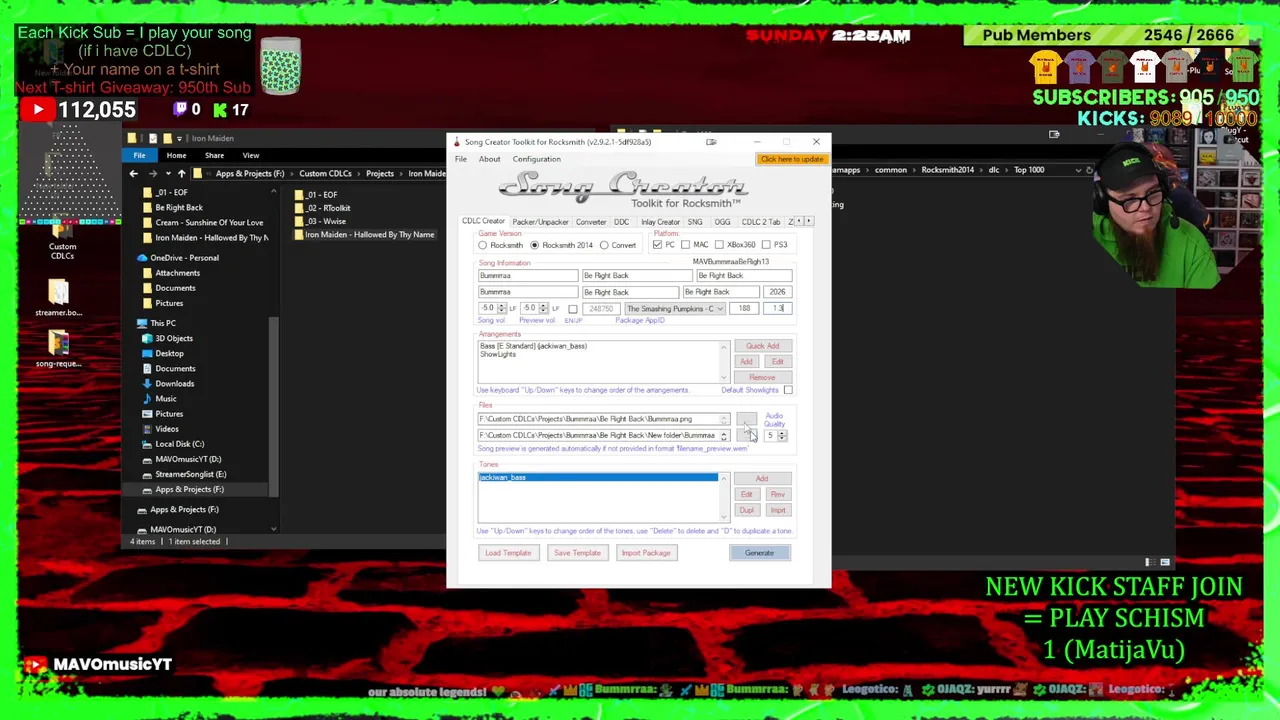1280x720 pixels.
Task: Select the Convert game version radio button
Action: click(x=604, y=245)
